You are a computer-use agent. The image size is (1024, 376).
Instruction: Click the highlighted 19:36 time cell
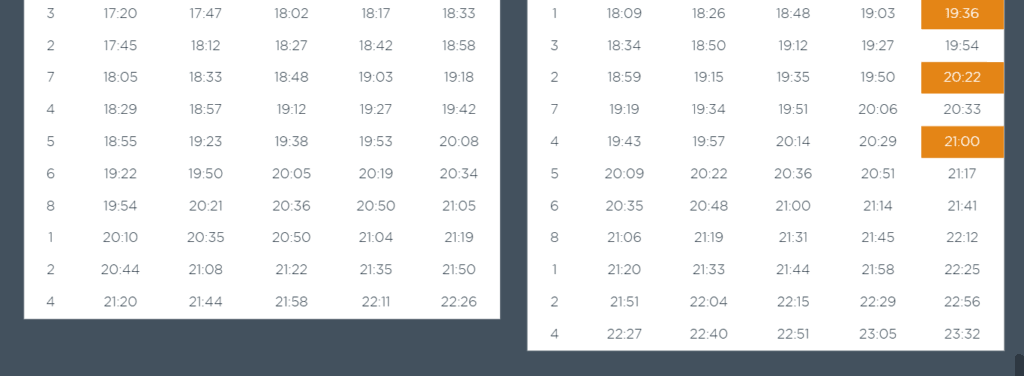point(962,14)
